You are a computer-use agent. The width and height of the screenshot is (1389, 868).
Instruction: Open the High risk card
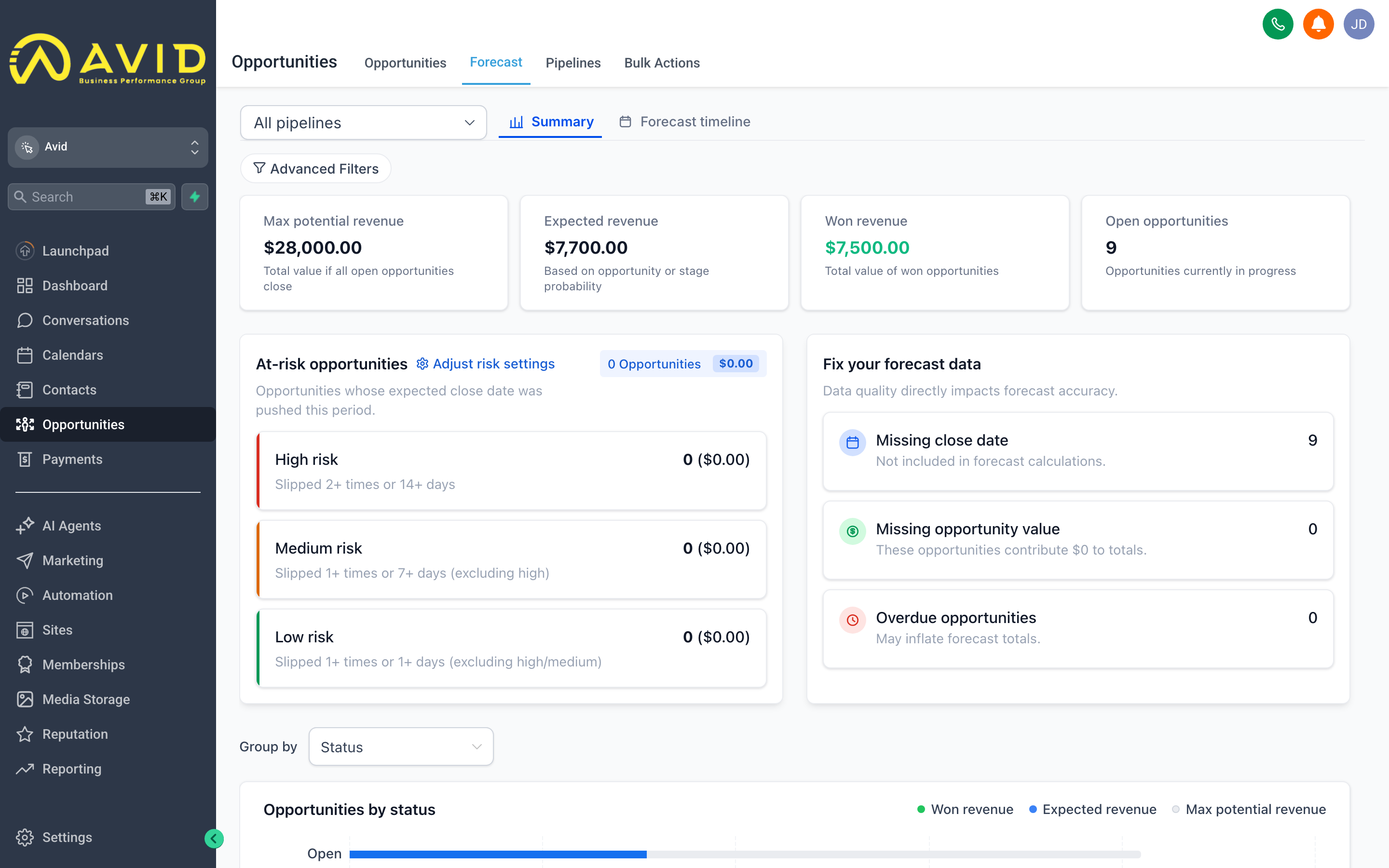[x=511, y=471]
